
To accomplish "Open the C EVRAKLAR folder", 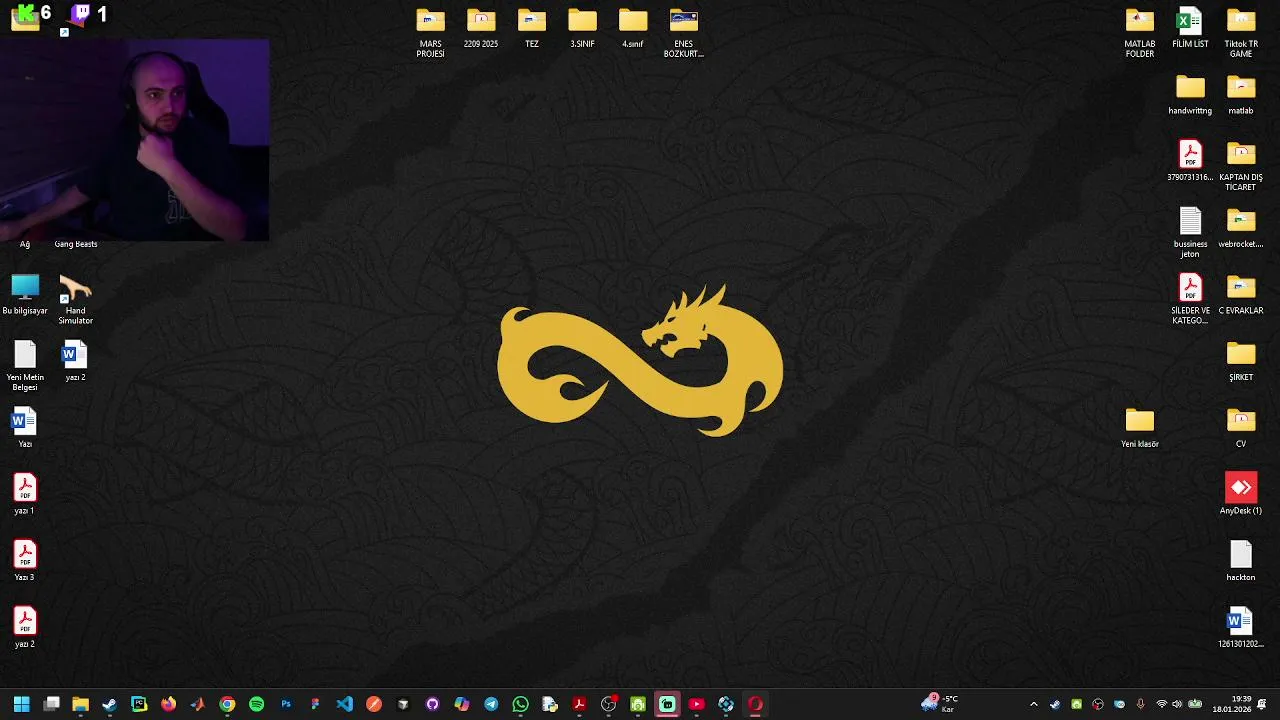I will coord(1241,296).
